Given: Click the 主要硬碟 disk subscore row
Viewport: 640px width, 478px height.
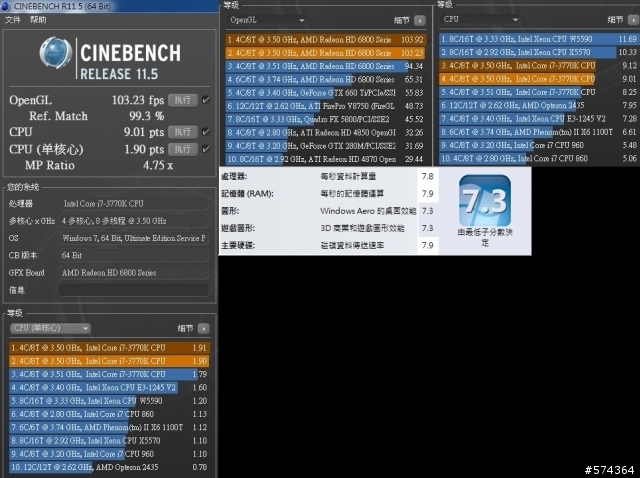Looking at the screenshot, I should 329,245.
